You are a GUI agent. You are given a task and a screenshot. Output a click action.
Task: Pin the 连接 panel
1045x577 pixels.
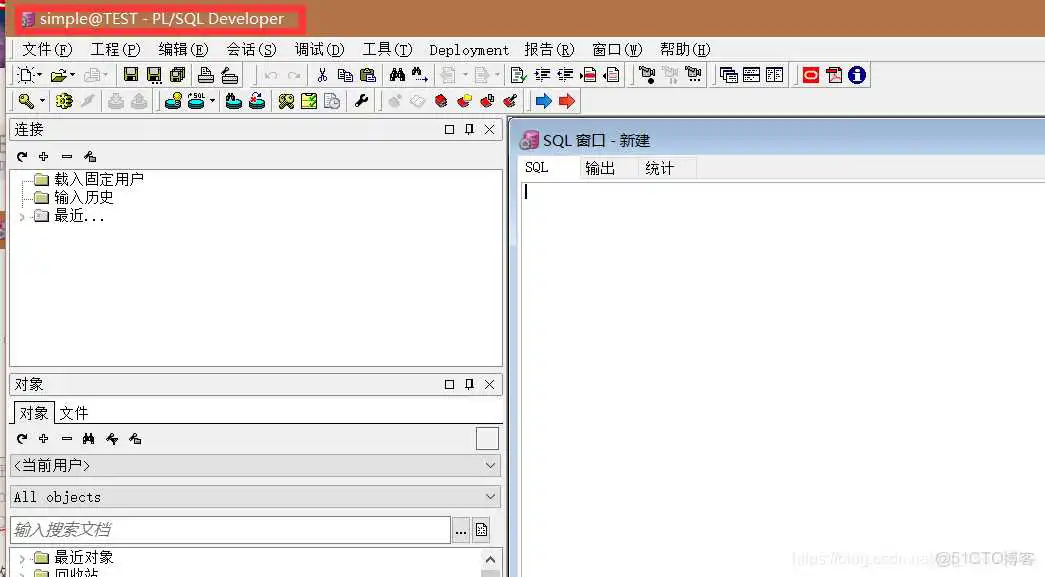[x=470, y=129]
